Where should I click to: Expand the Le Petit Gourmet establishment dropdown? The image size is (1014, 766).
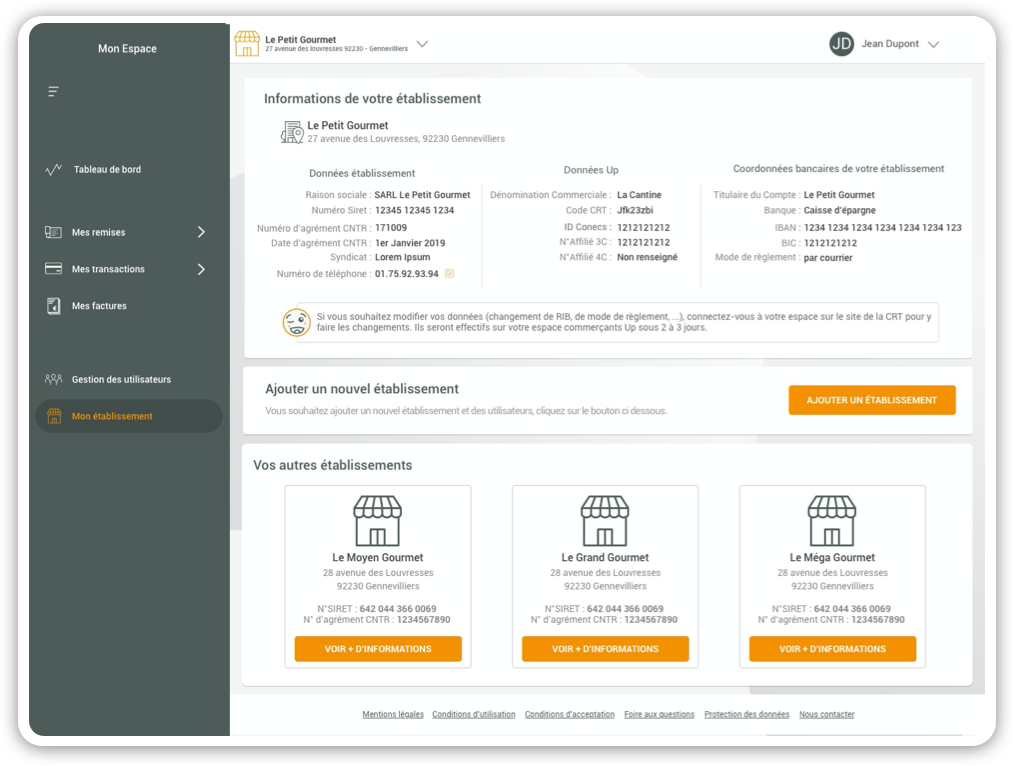tap(422, 44)
